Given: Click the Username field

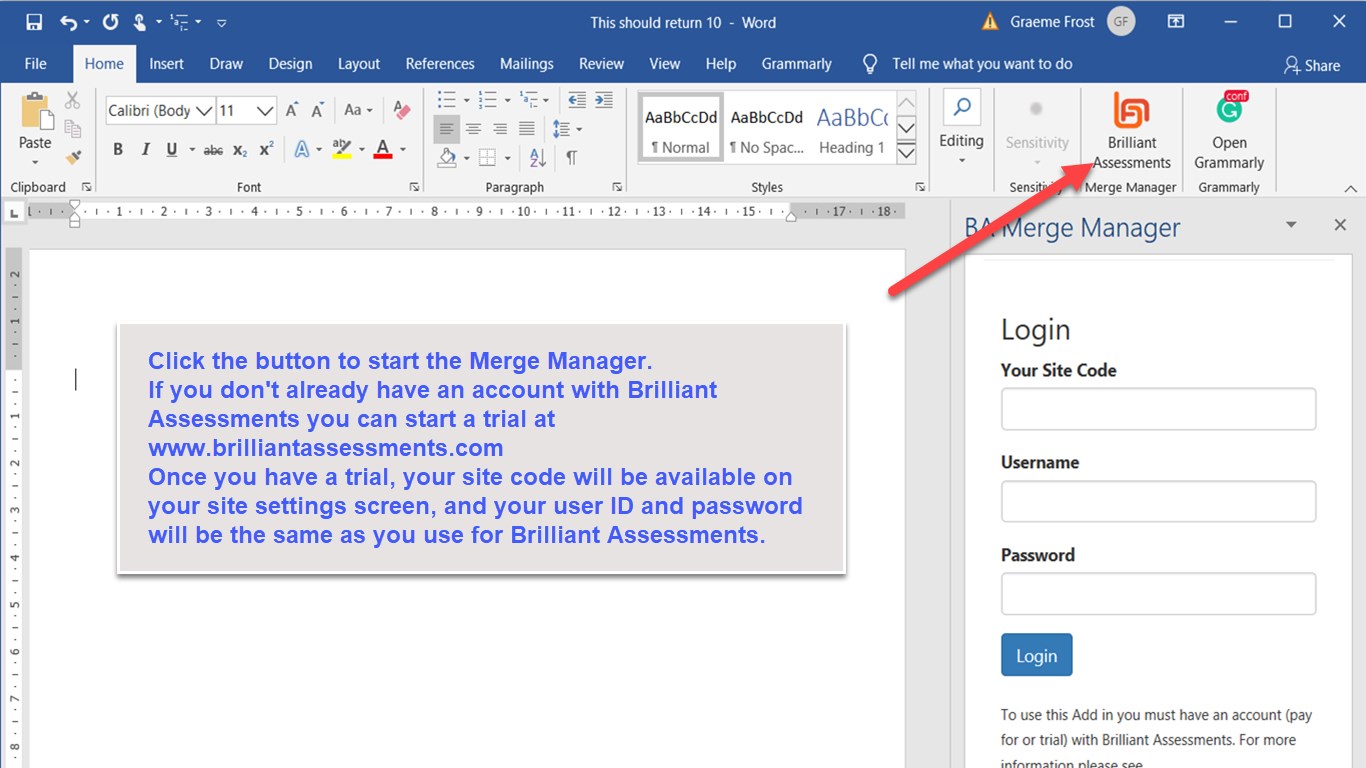Looking at the screenshot, I should [1158, 502].
